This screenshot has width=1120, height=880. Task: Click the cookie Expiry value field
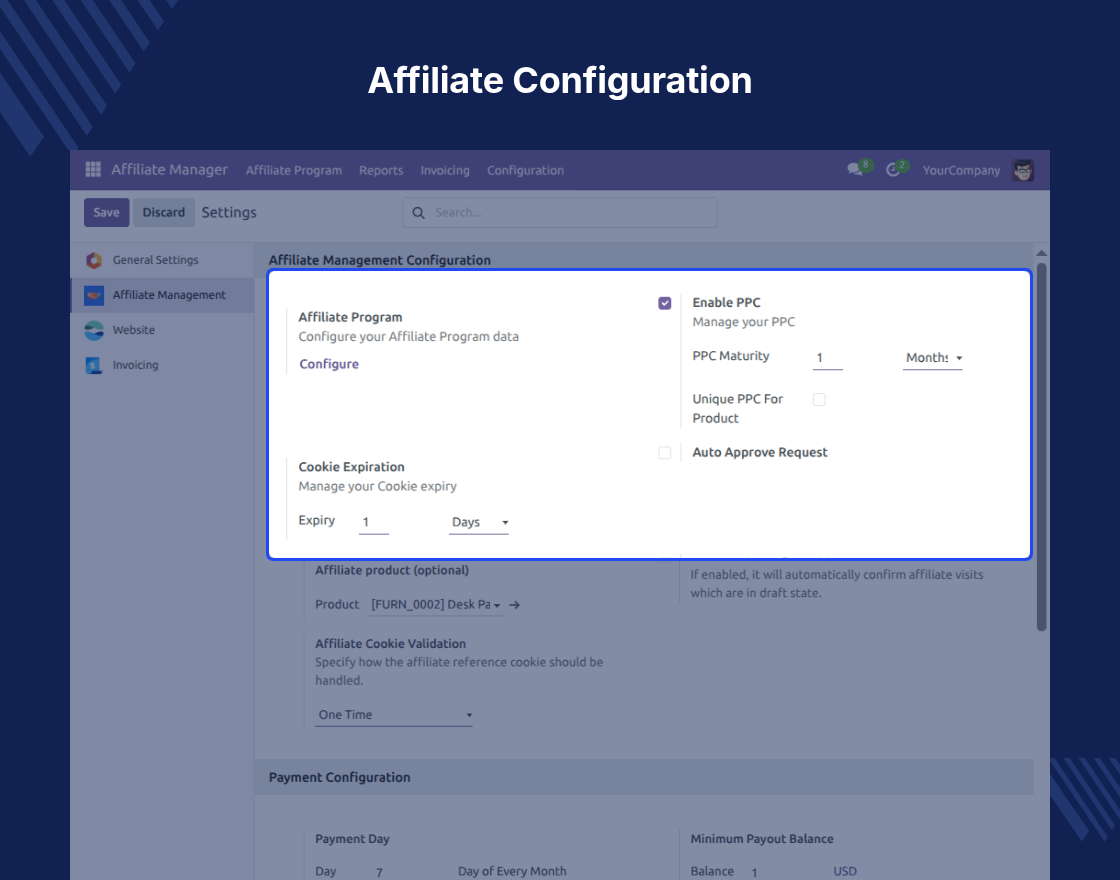coord(374,522)
